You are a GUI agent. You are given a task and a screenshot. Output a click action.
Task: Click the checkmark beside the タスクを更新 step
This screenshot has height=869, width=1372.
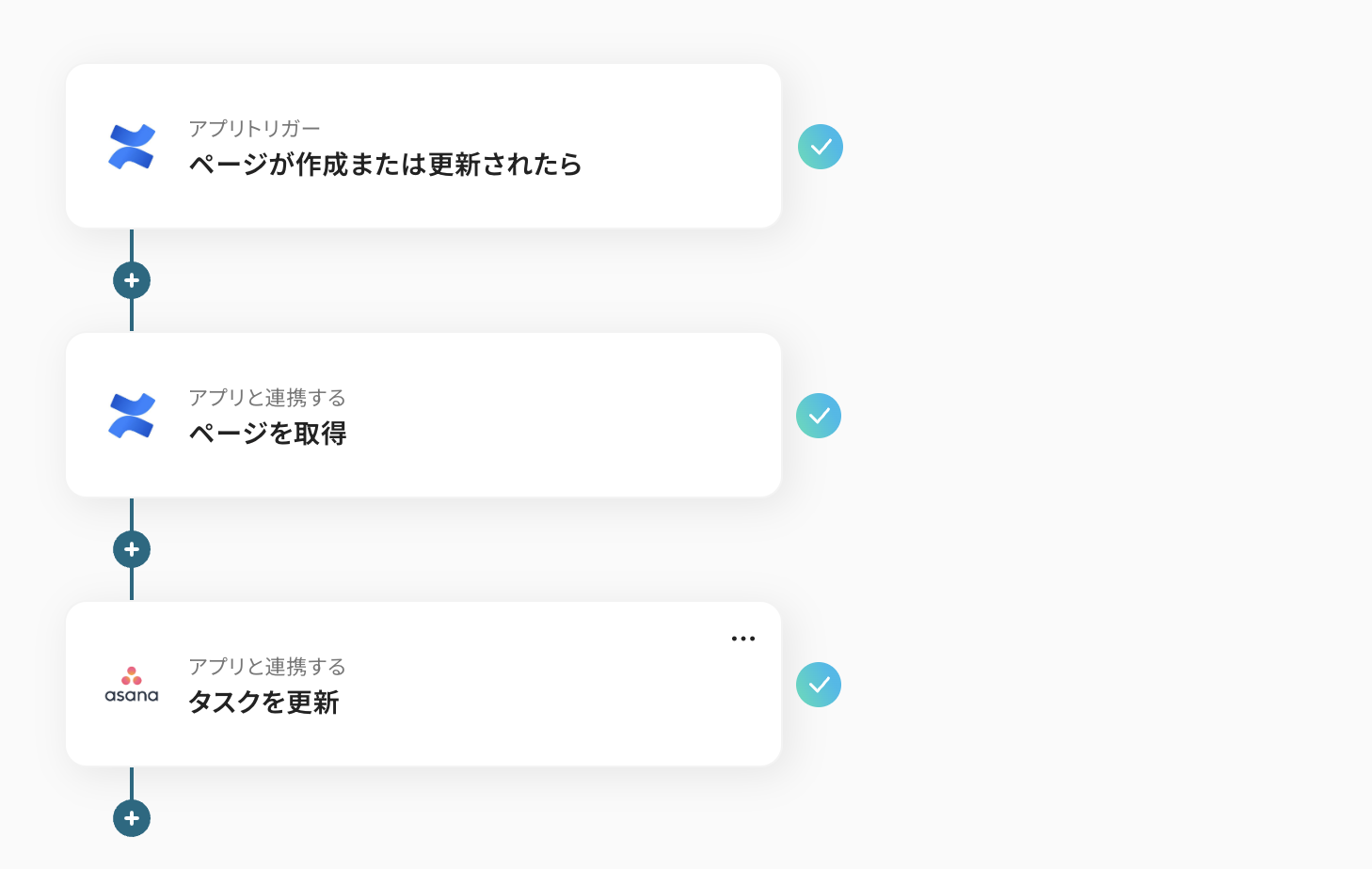[x=819, y=685]
